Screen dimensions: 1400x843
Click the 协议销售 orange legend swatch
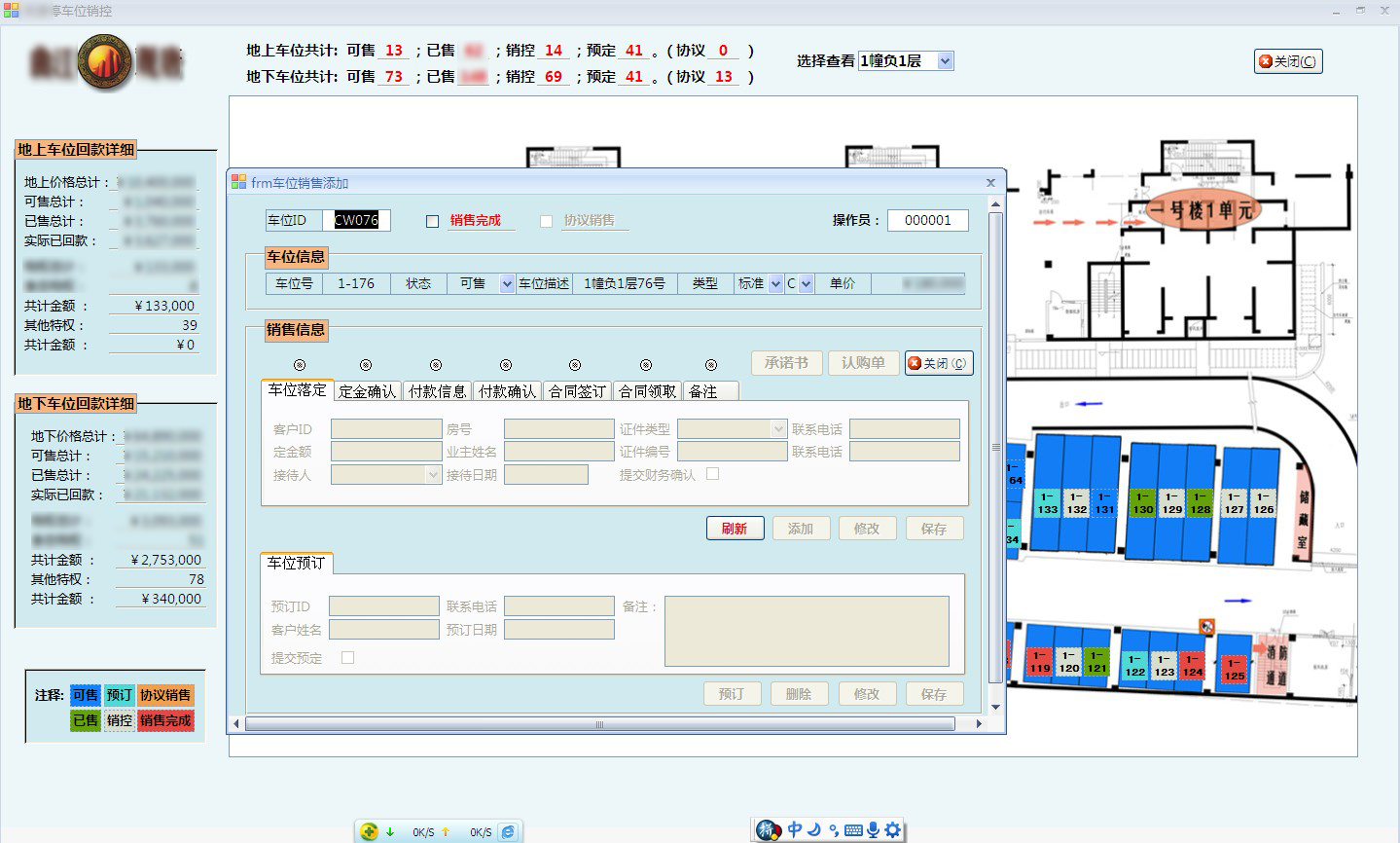point(165,695)
